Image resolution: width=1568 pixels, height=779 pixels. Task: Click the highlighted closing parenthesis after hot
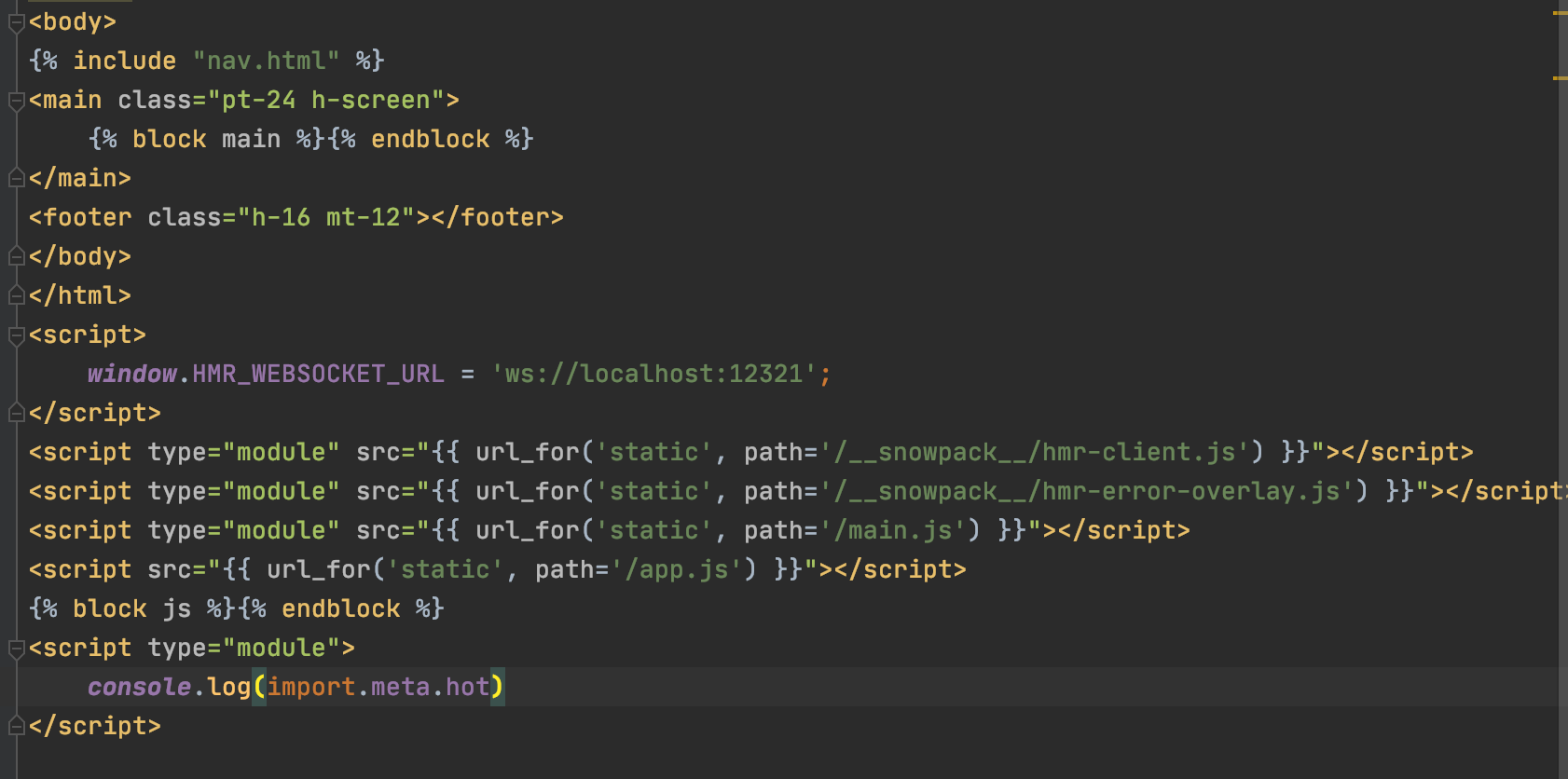[498, 687]
